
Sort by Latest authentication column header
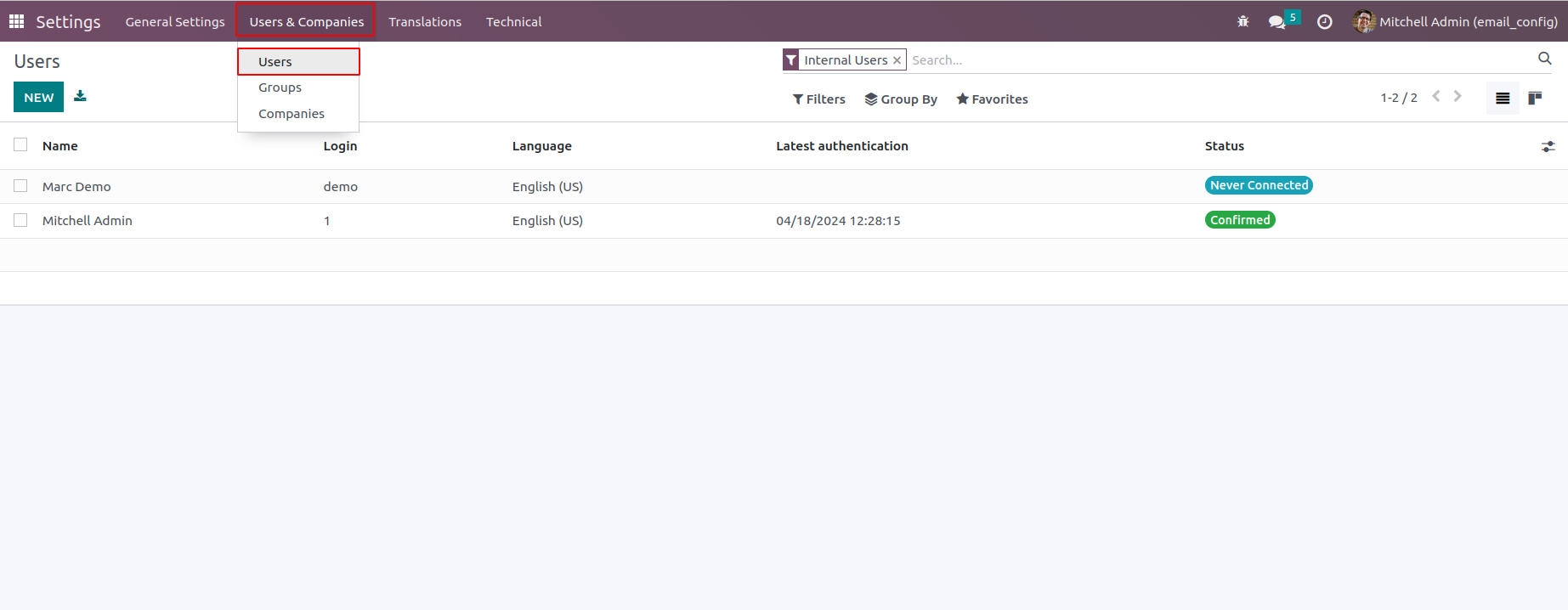pos(842,146)
